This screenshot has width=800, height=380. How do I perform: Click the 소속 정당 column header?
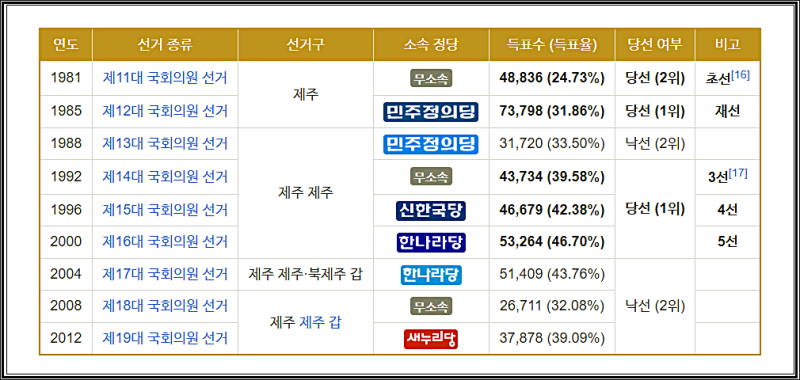[x=431, y=45]
